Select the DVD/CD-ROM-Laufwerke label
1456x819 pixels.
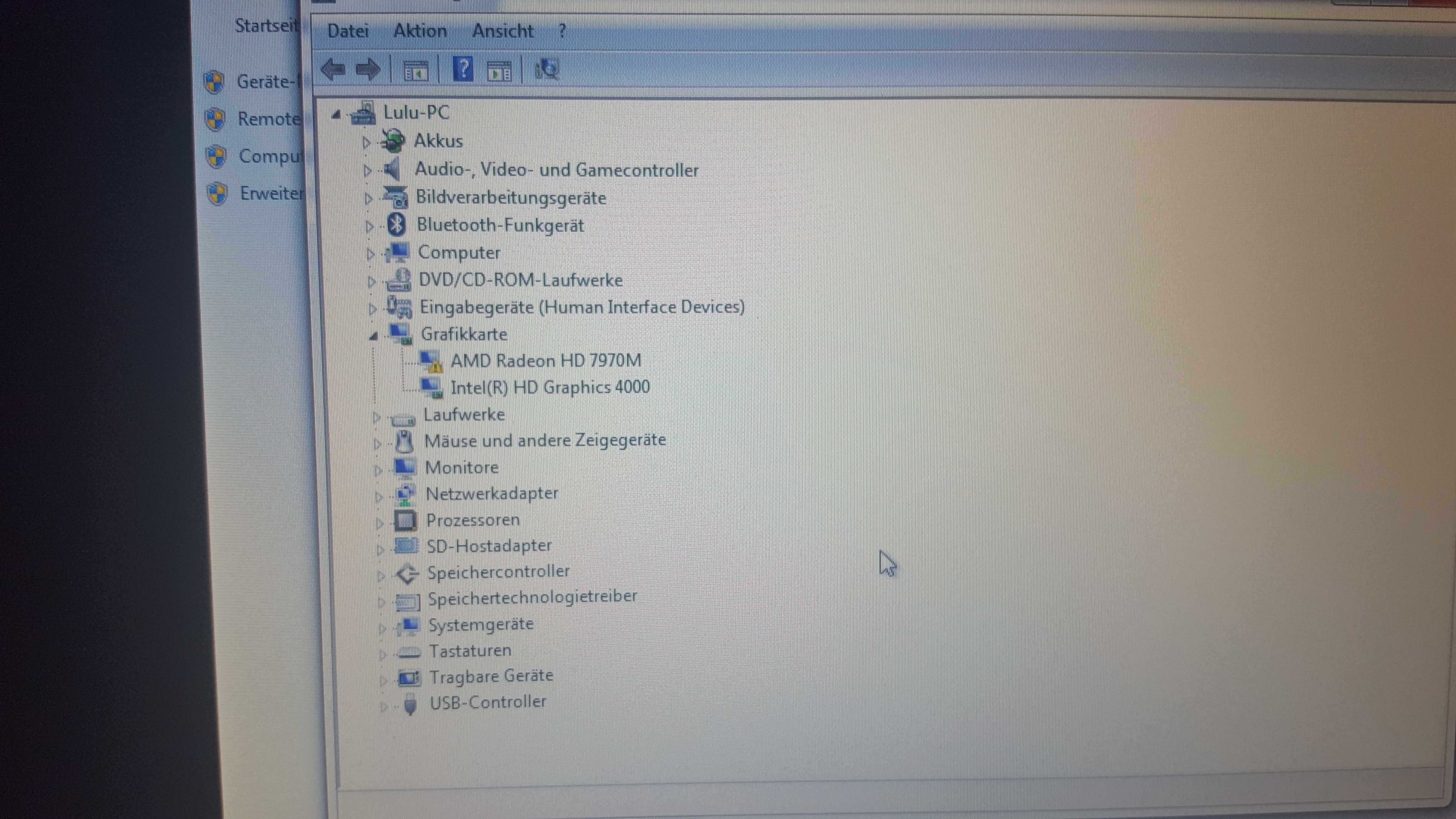[x=521, y=280]
